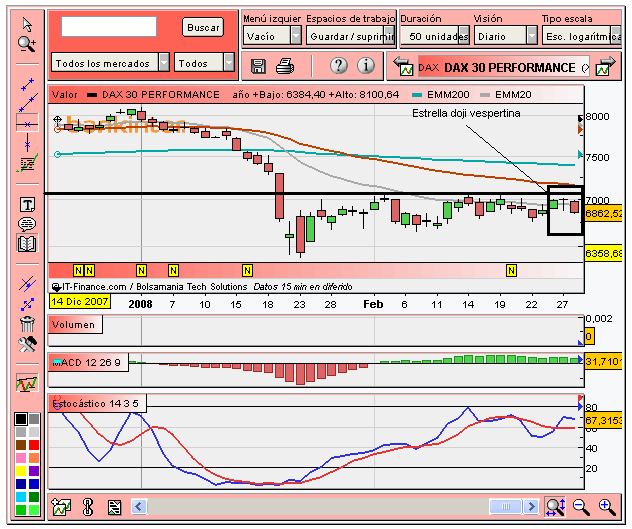Click the scrollbar right arrow

(532, 506)
